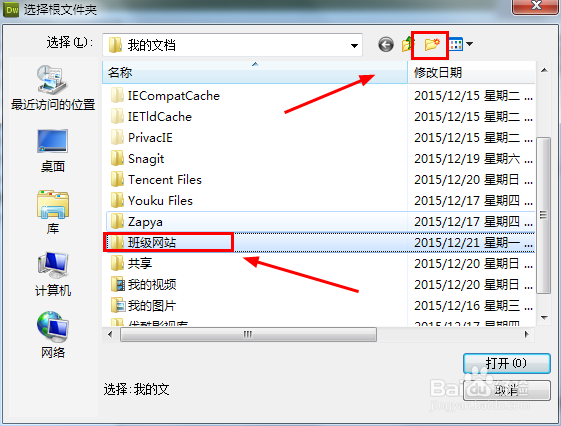The width and height of the screenshot is (561, 426).
Task: Go to Desktop (桌面) in sidebar
Action: 53,151
